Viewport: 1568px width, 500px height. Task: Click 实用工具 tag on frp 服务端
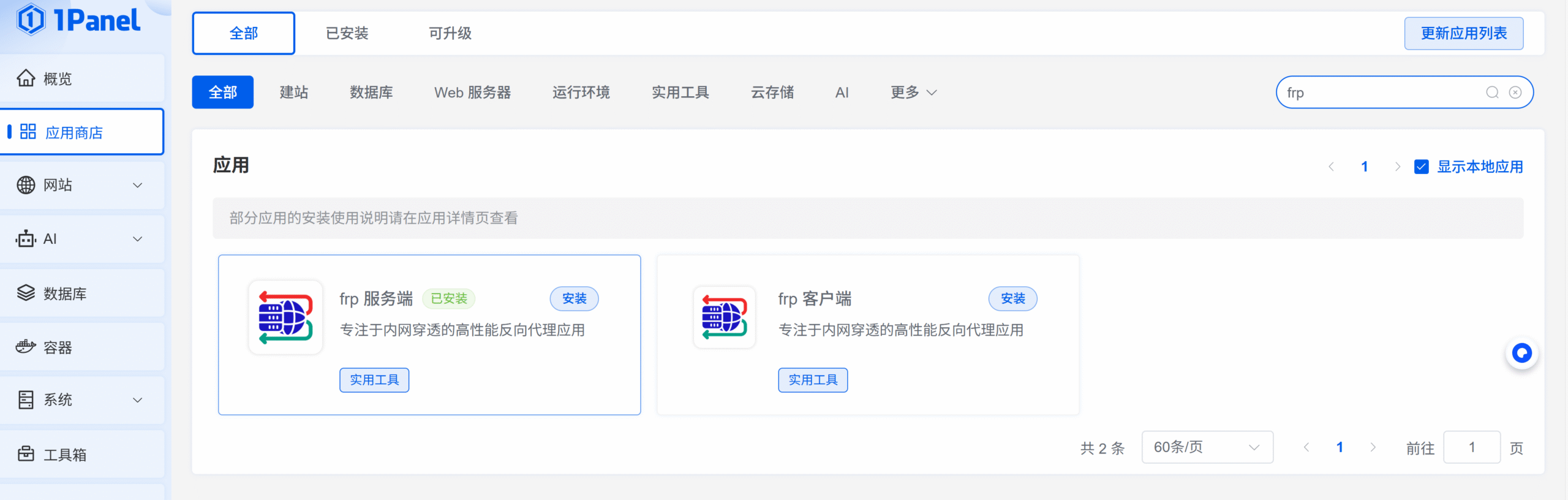(374, 380)
